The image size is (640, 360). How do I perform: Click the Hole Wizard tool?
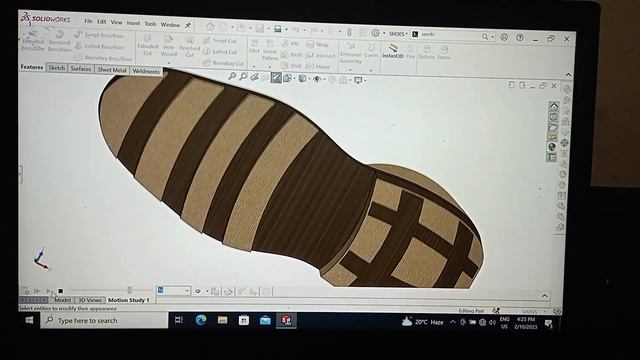[169, 46]
